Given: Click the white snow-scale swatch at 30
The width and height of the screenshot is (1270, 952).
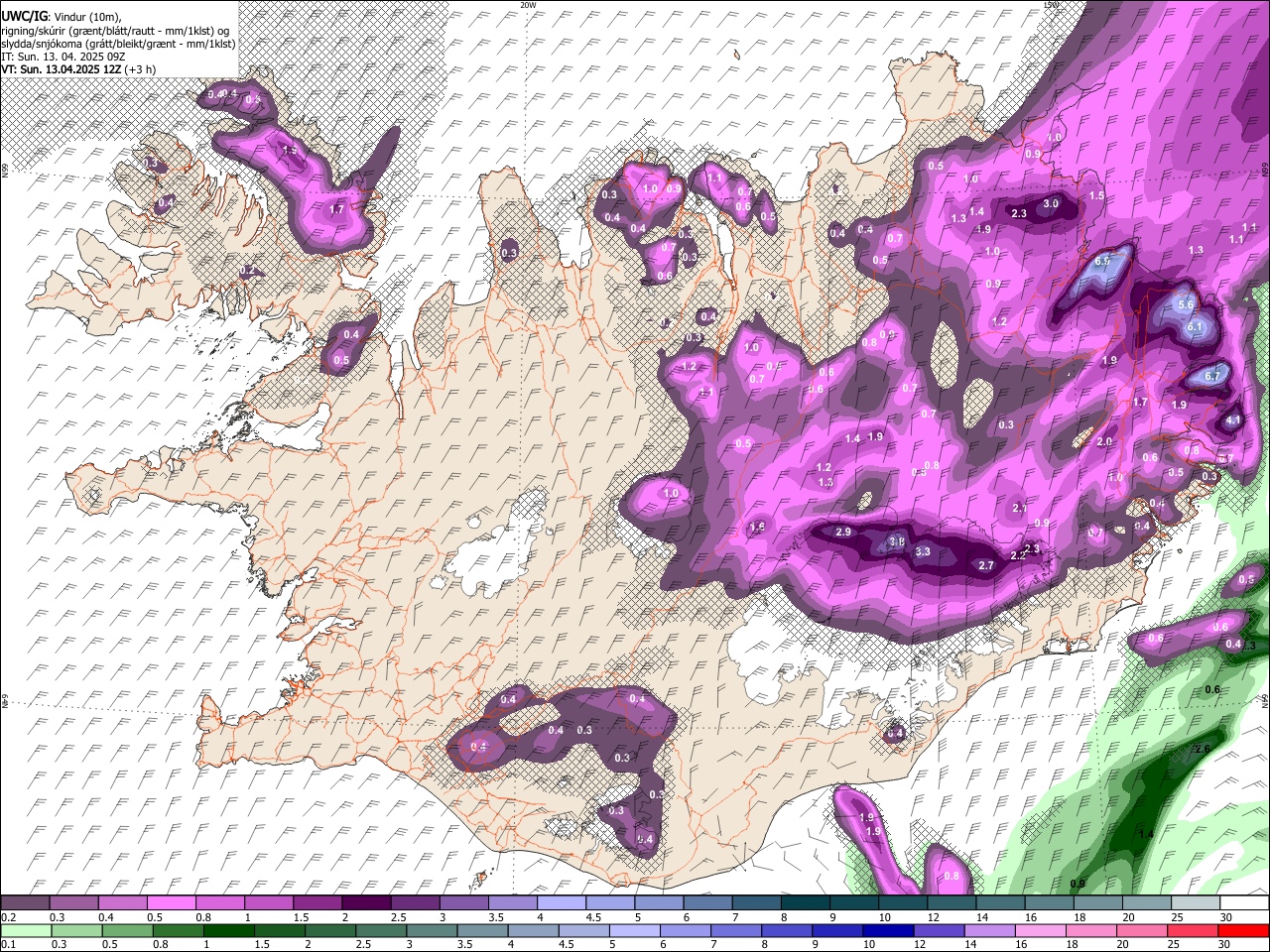Looking at the screenshot, I should click(x=1244, y=903).
